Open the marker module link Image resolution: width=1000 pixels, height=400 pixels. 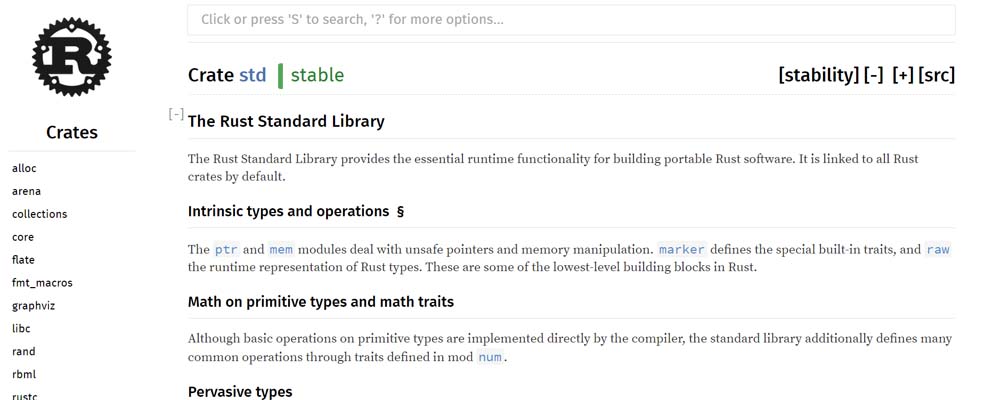[x=681, y=250]
